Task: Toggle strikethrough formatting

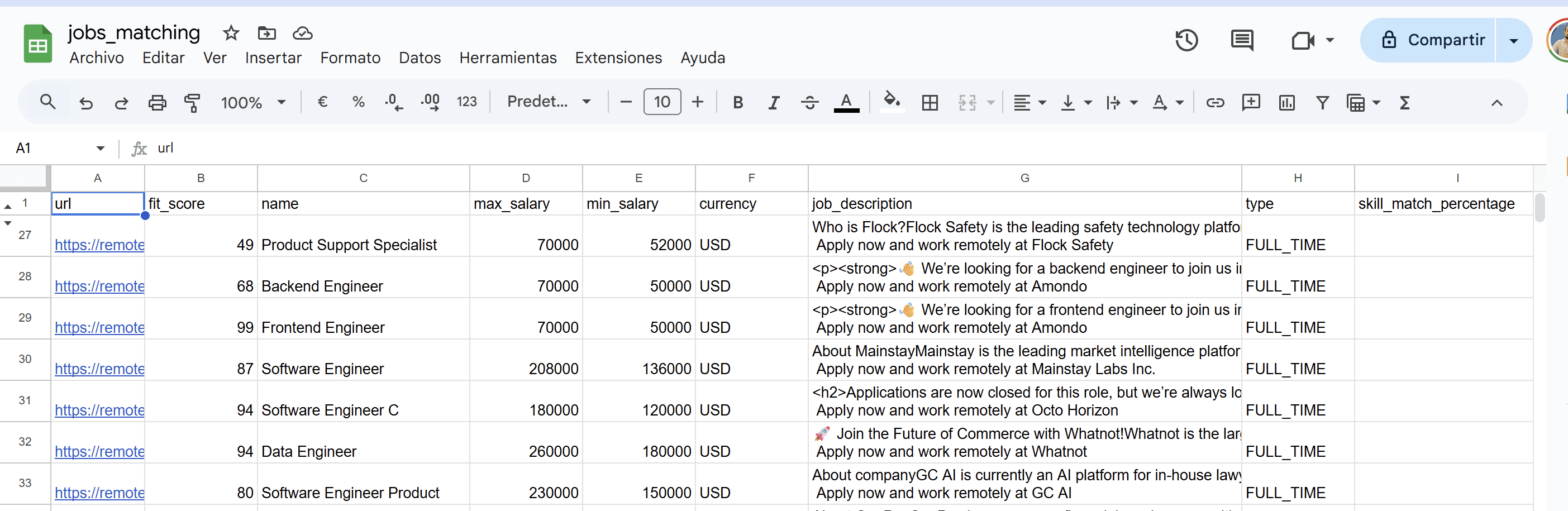Action: (809, 102)
